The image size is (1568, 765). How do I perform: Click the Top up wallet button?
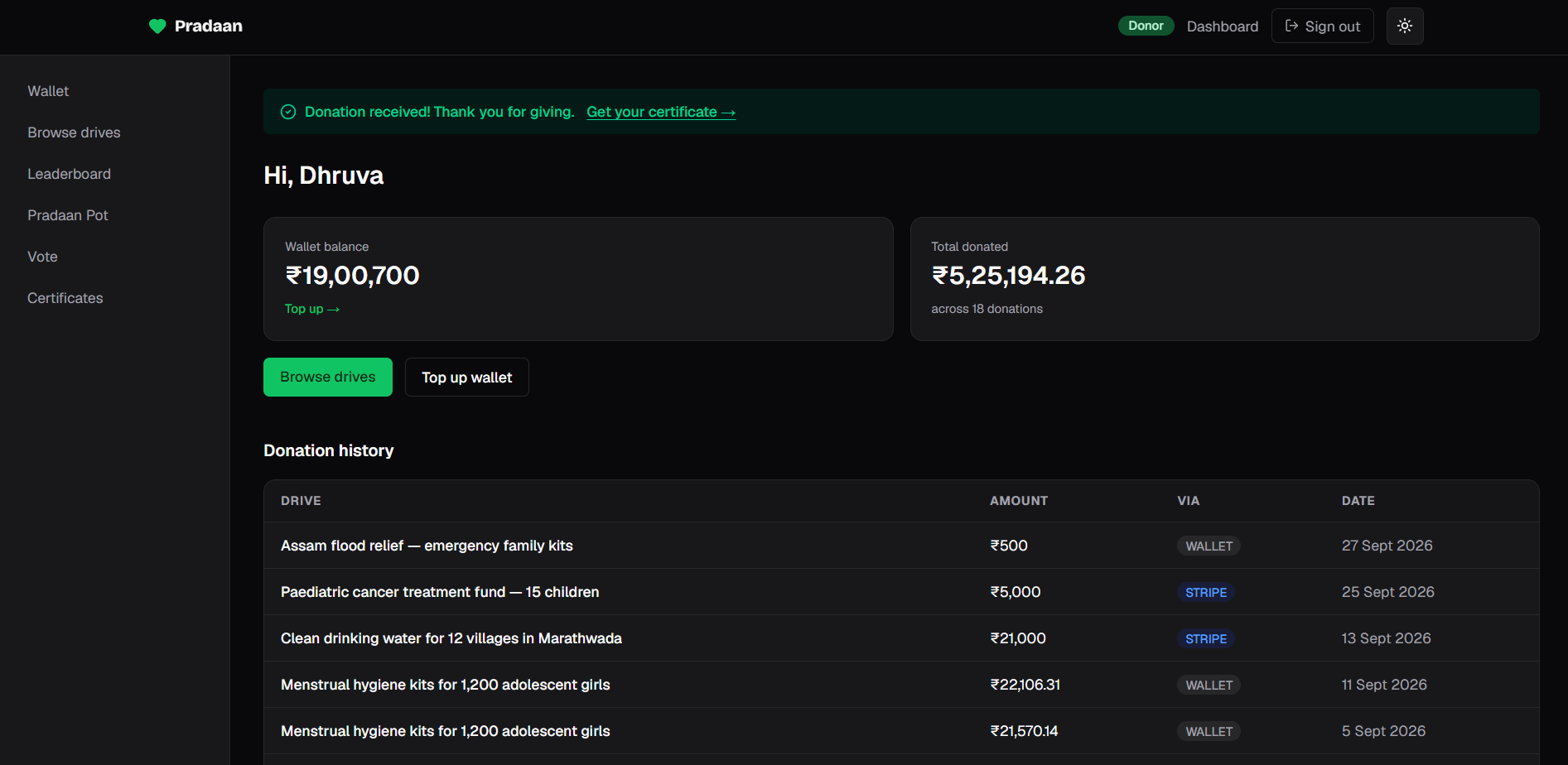pos(467,377)
